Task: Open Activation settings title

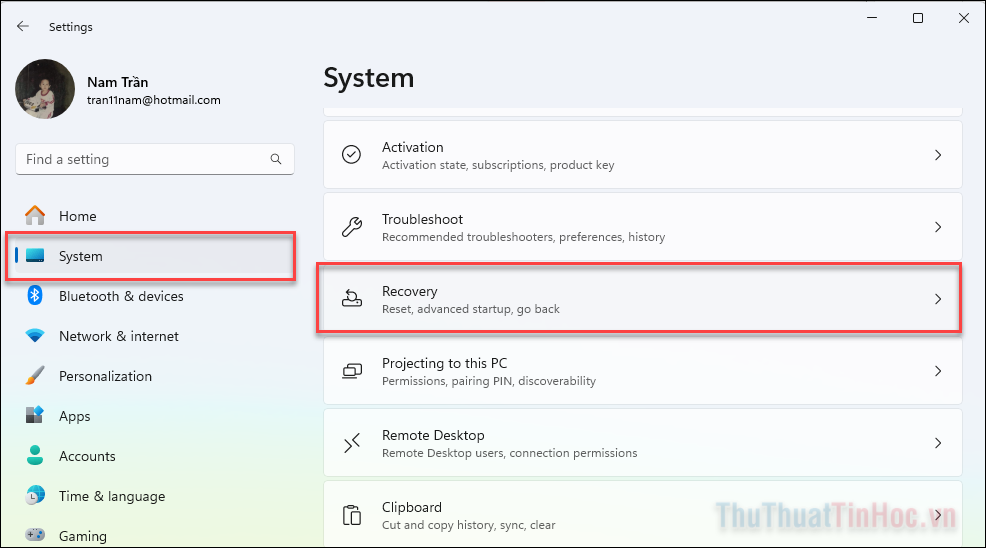Action: point(413,147)
